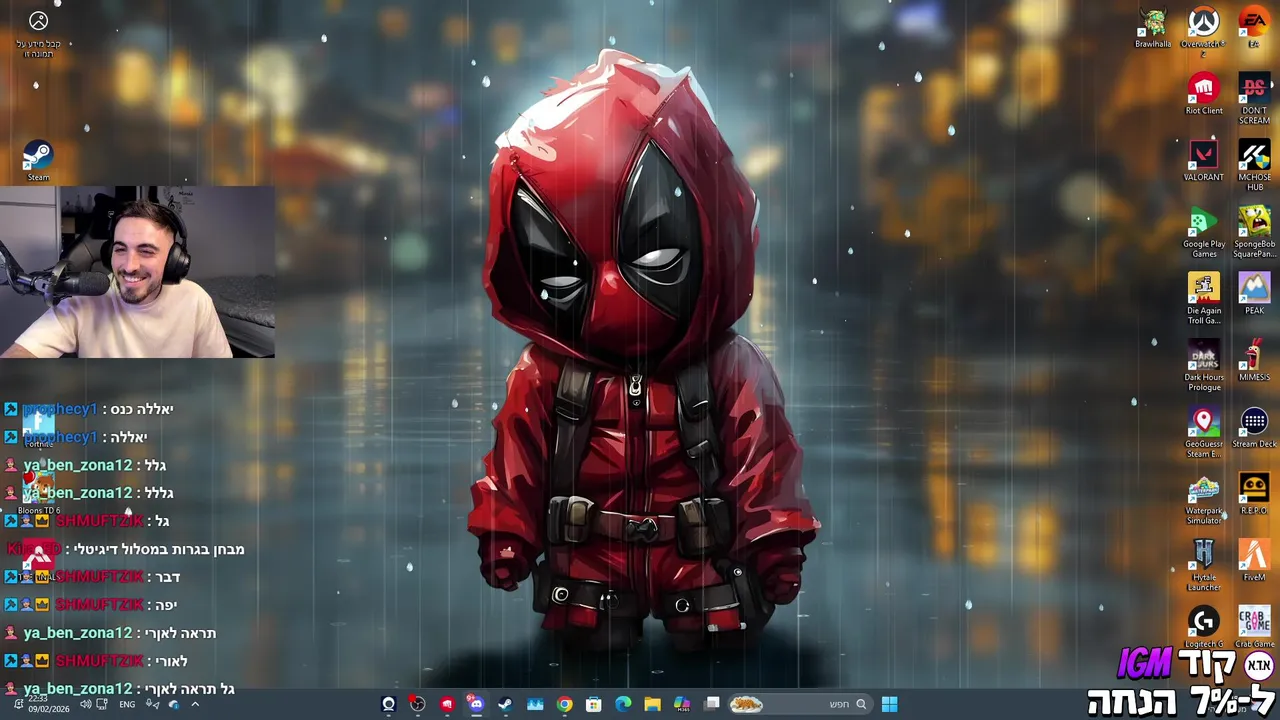
Task: Open the Brawlhalla desktop shortcut
Action: [1153, 29]
